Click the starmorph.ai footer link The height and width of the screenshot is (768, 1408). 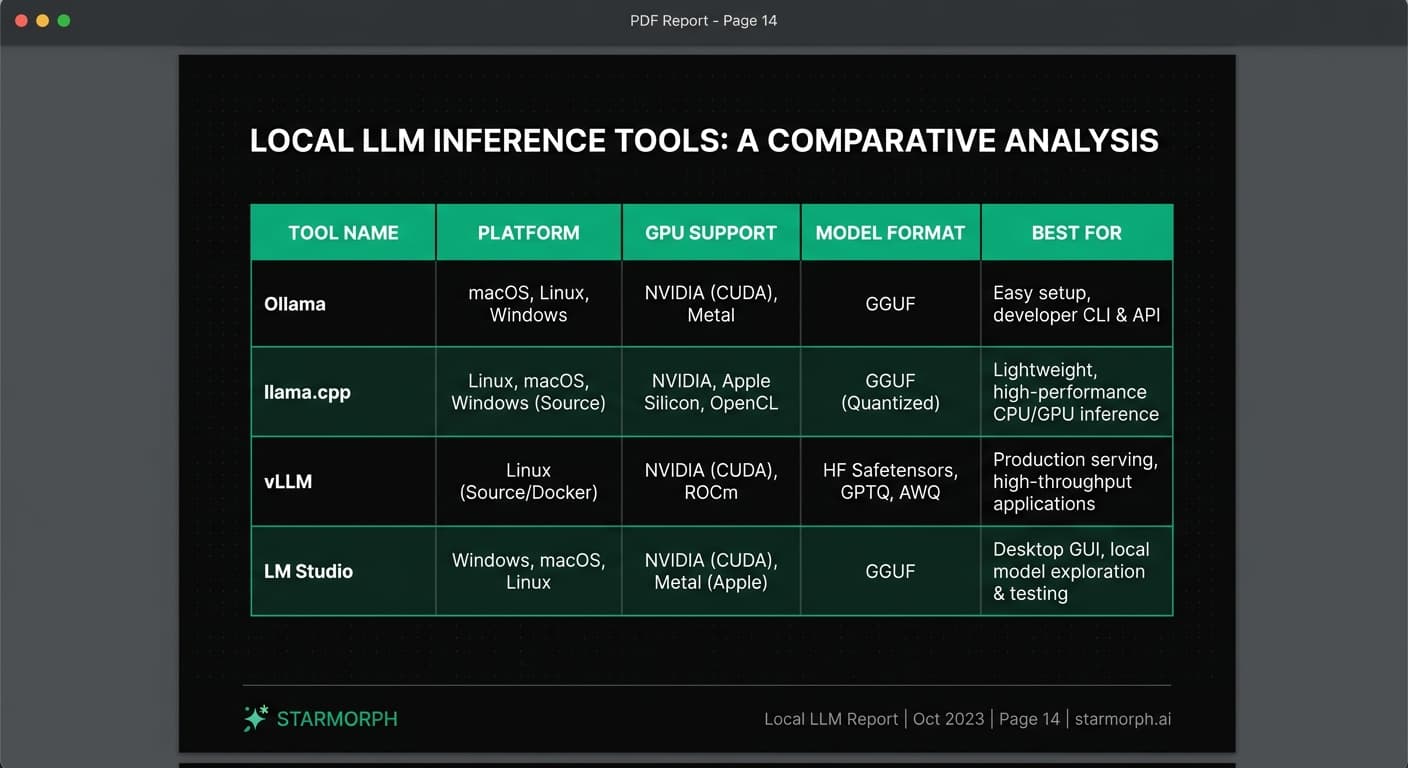click(1122, 719)
